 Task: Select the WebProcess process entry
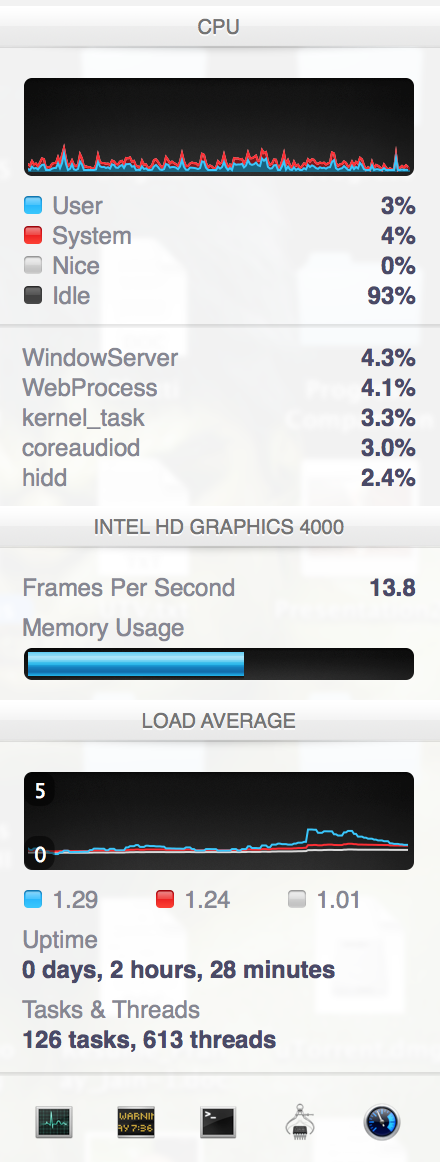coord(219,388)
